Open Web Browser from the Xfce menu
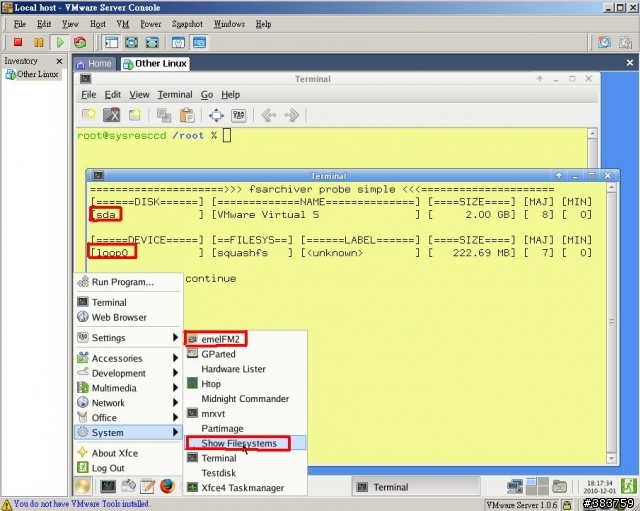Viewport: 640px width, 511px height. coord(128,317)
